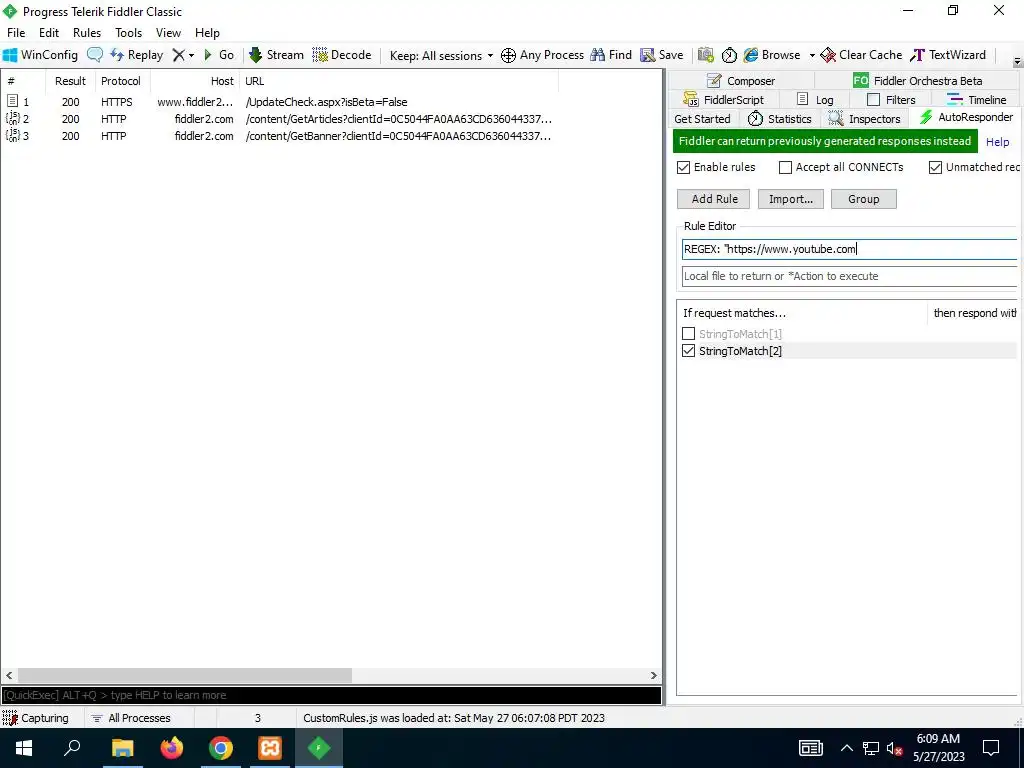This screenshot has width=1024, height=768.
Task: Click QuickExec command box
Action: pos(331,695)
